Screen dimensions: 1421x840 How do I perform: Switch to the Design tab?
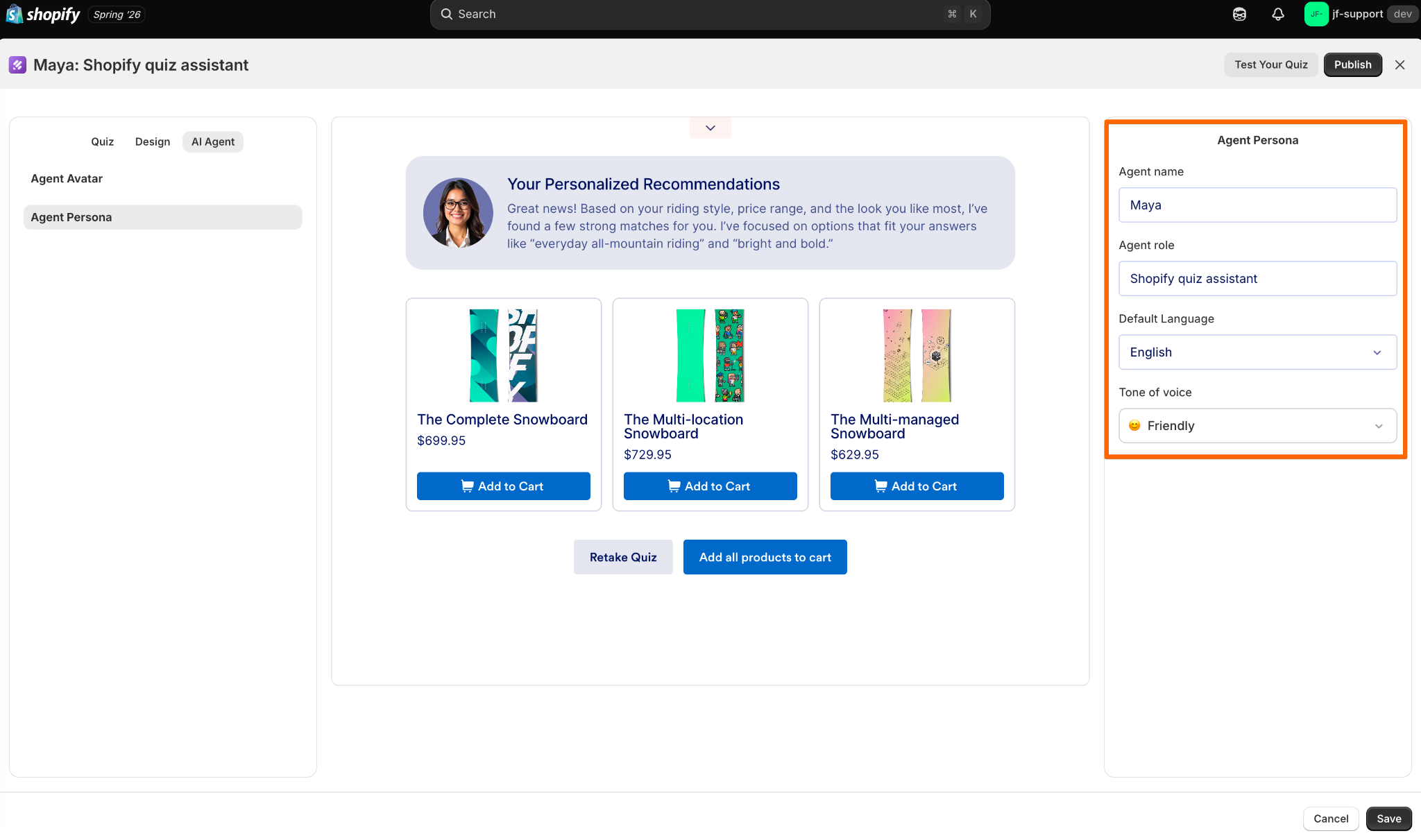153,142
